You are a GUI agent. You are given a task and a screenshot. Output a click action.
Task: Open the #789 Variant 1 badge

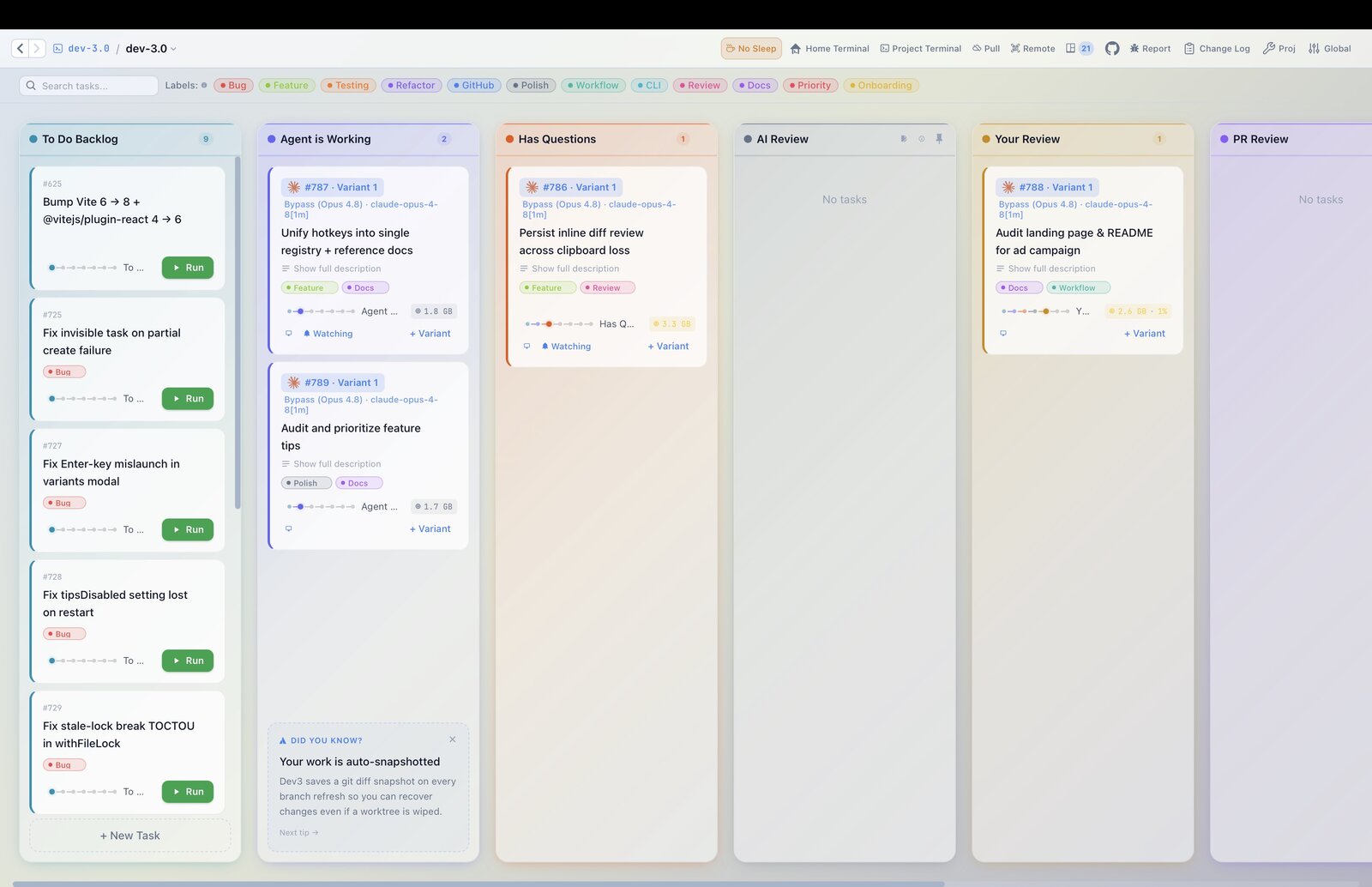click(x=333, y=383)
